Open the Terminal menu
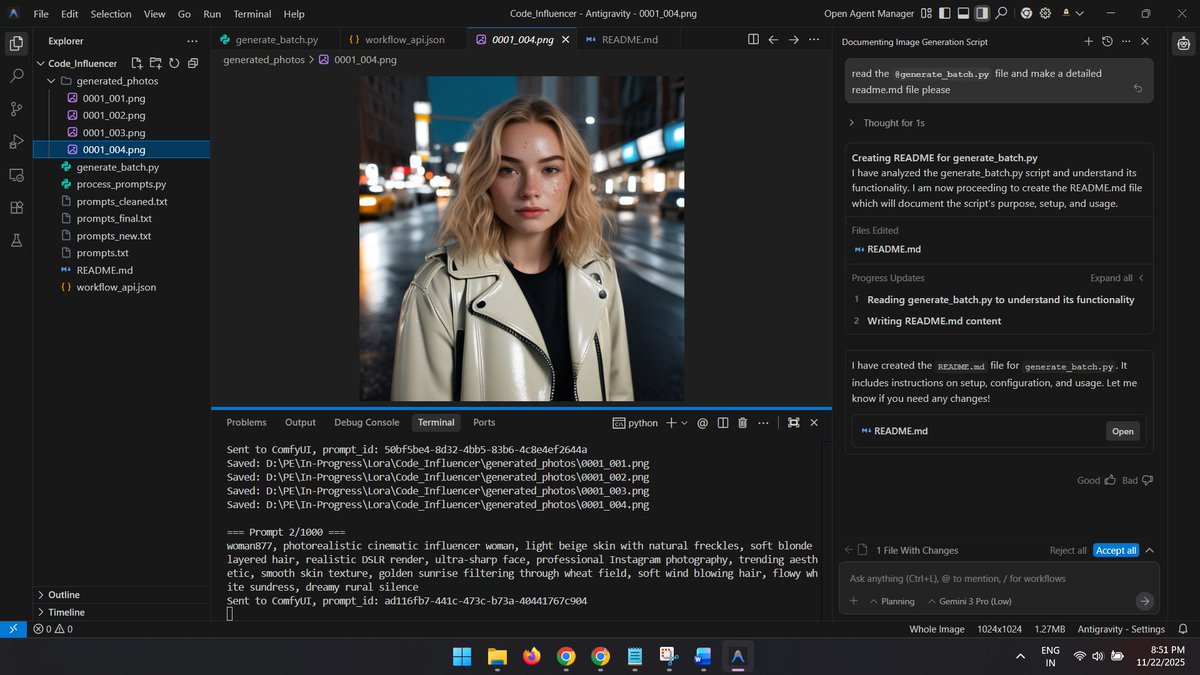Screen dimensions: 1200x675 click(252, 14)
